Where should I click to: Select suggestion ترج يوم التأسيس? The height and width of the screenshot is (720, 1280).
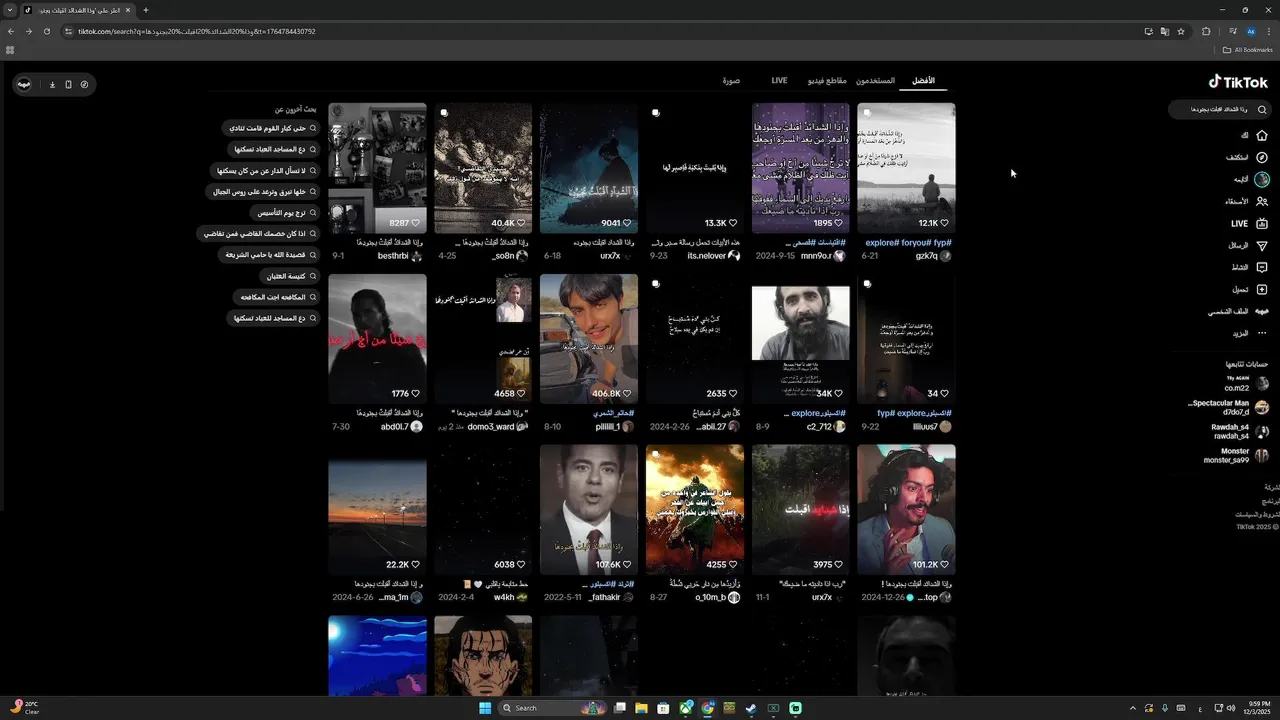pyautogui.click(x=285, y=212)
